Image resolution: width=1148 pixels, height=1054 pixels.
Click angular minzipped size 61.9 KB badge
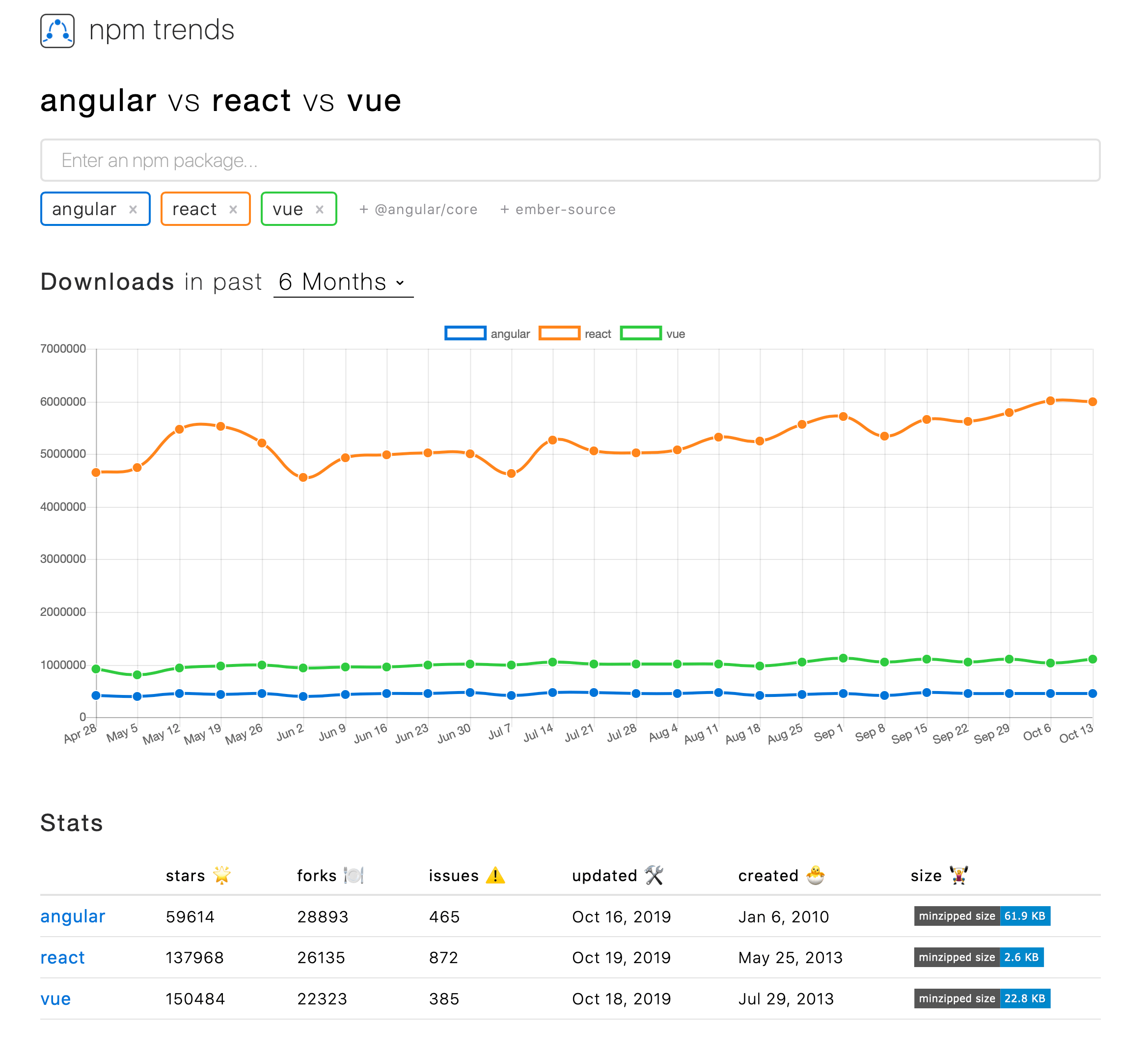(x=982, y=916)
